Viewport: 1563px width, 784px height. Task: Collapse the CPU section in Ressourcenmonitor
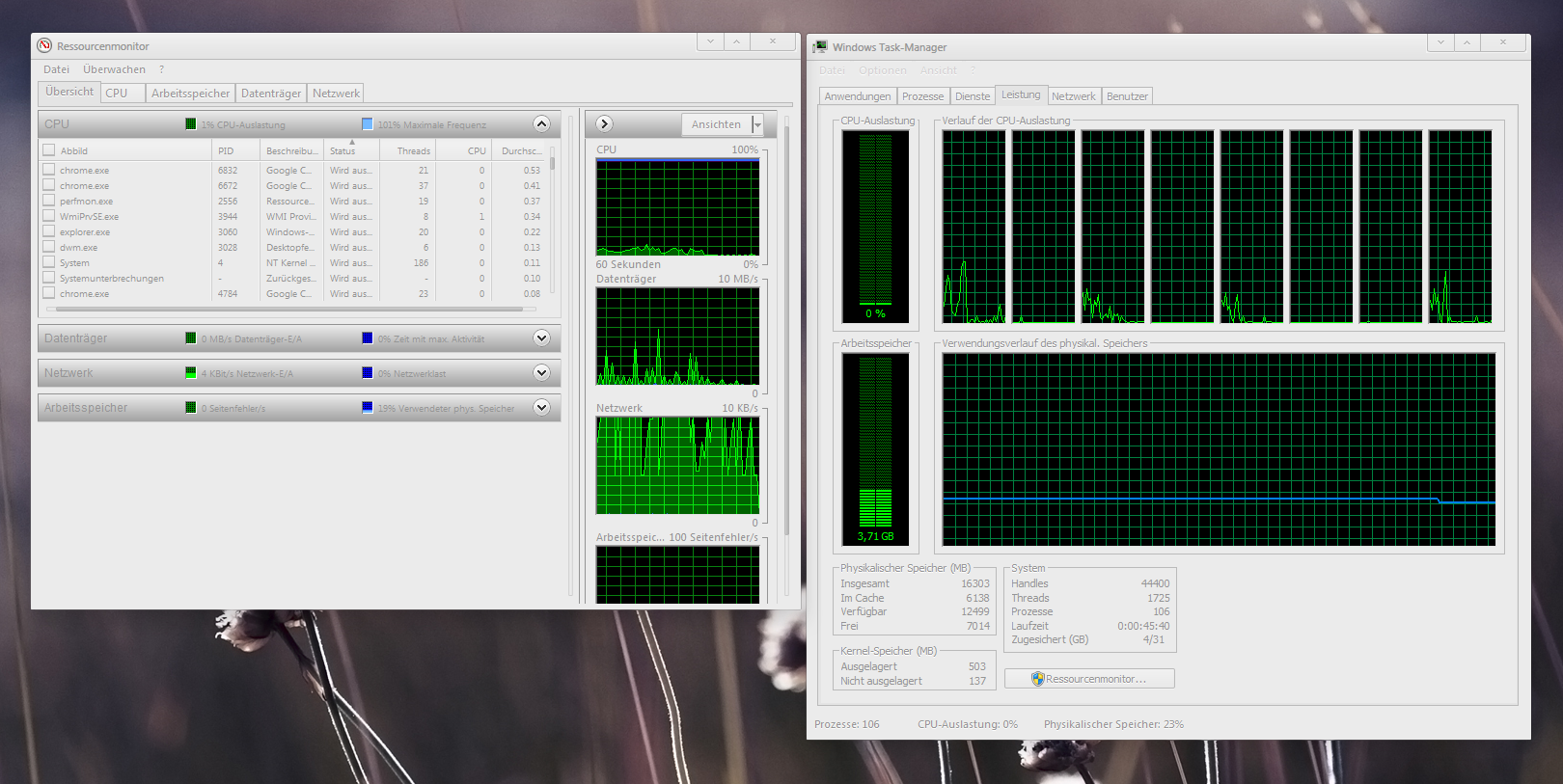[541, 123]
